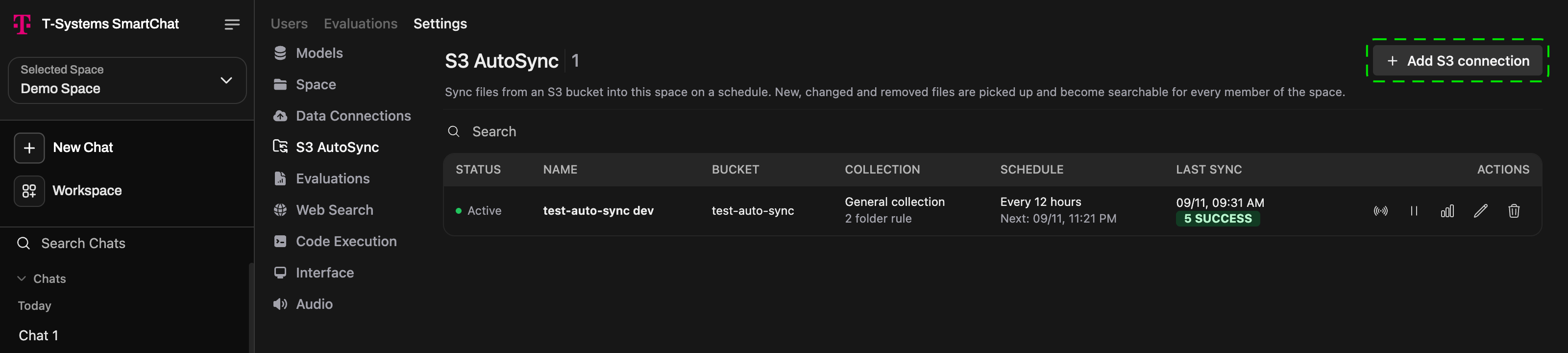Click the LAST SYNC column header

(1208, 170)
